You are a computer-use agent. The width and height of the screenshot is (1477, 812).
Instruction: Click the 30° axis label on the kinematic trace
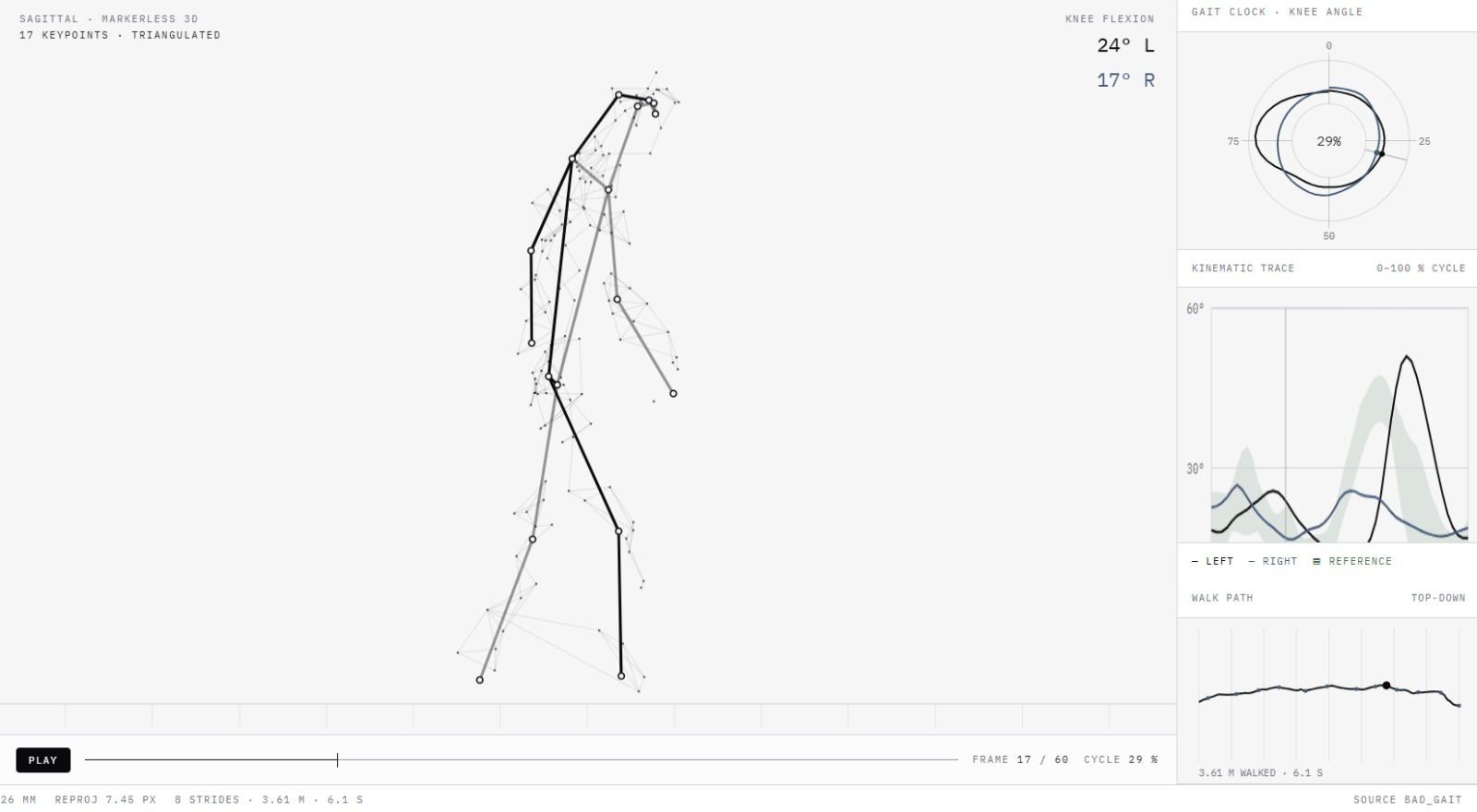point(1195,469)
